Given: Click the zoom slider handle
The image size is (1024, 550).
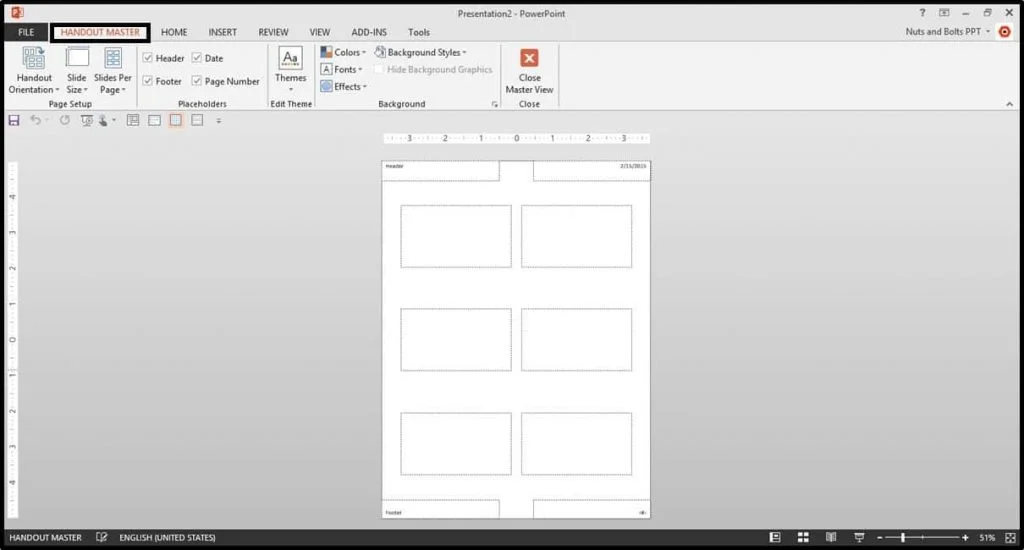Looking at the screenshot, I should [x=903, y=538].
